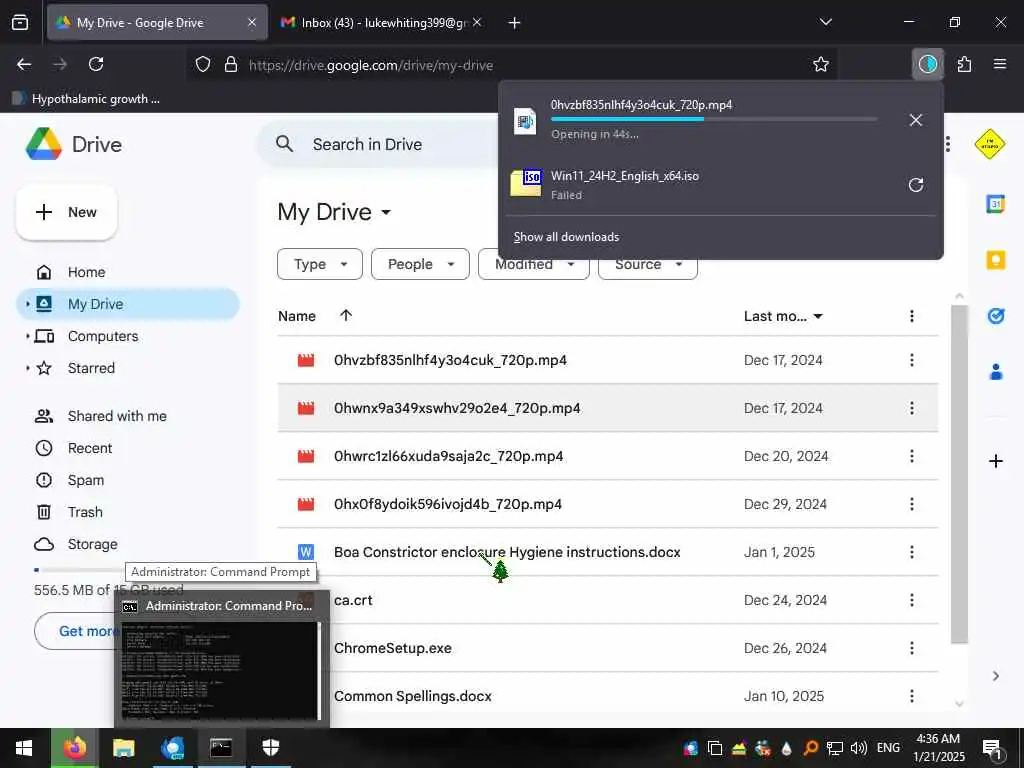This screenshot has height=768, width=1024.
Task: Reverse sort direction with the Name arrow
Action: click(346, 315)
